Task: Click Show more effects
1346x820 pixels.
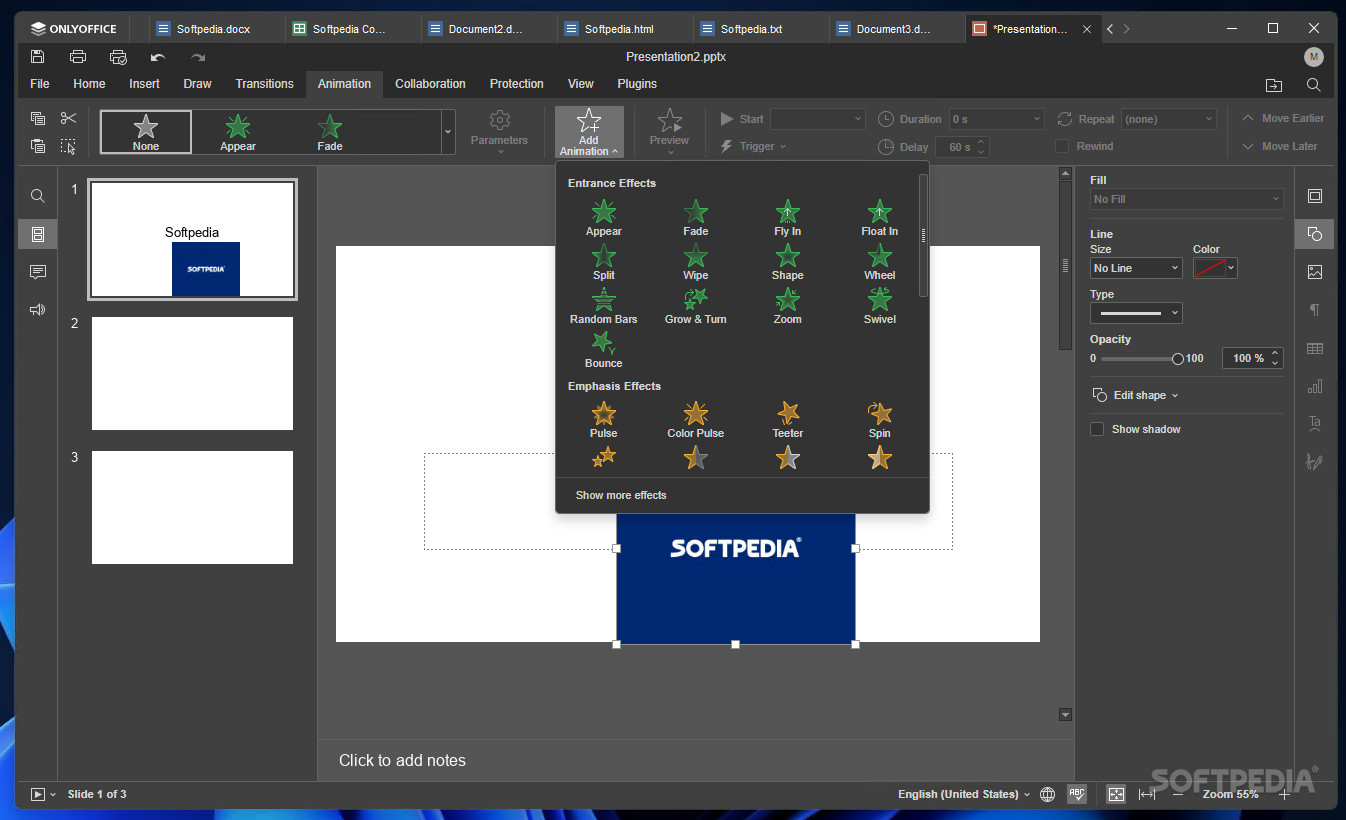Action: point(621,495)
